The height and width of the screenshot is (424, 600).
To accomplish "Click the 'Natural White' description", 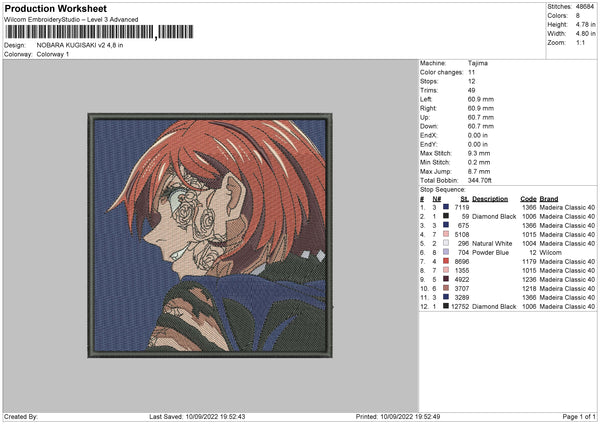I will [492, 243].
